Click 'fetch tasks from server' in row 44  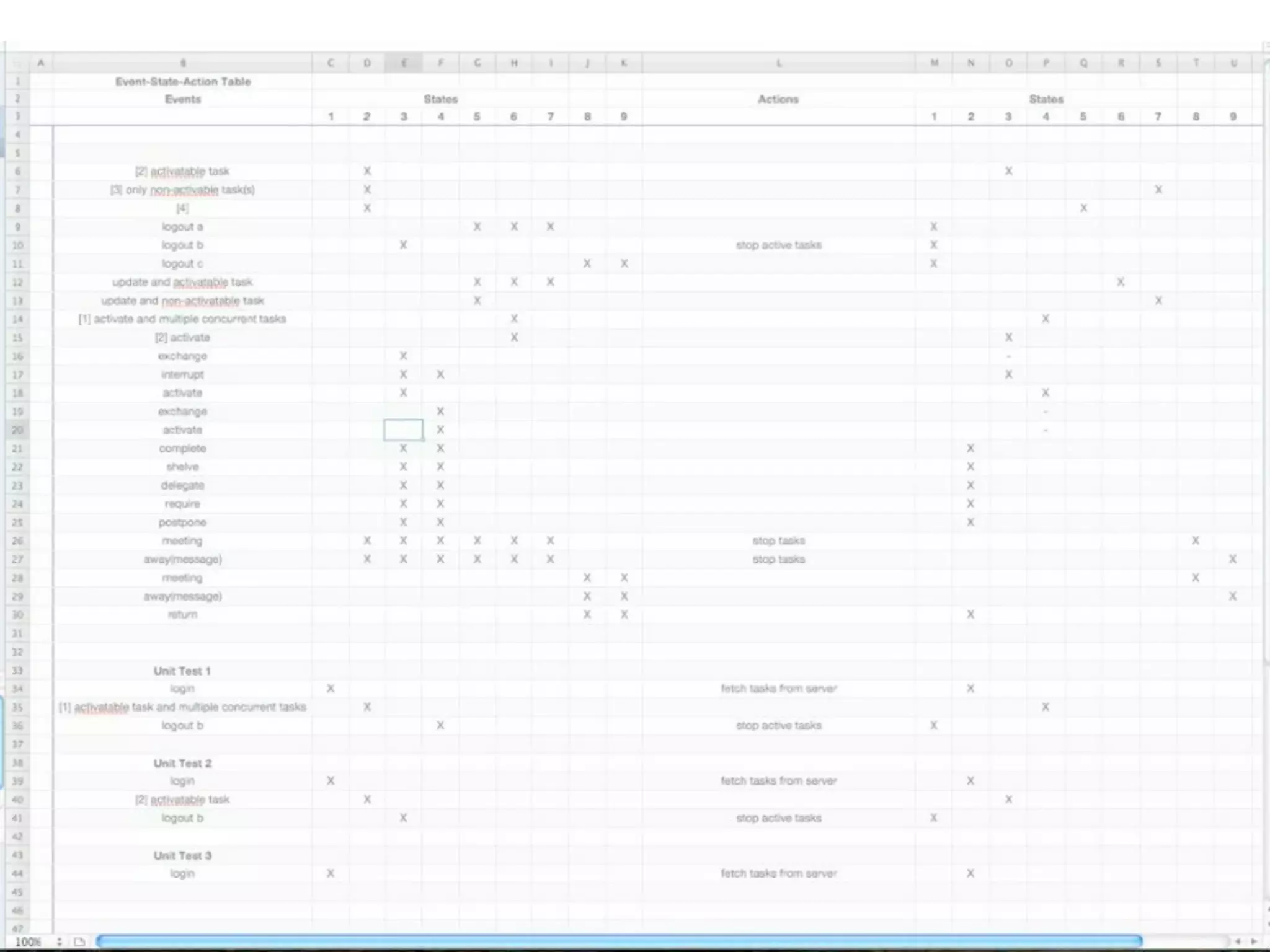[x=779, y=873]
